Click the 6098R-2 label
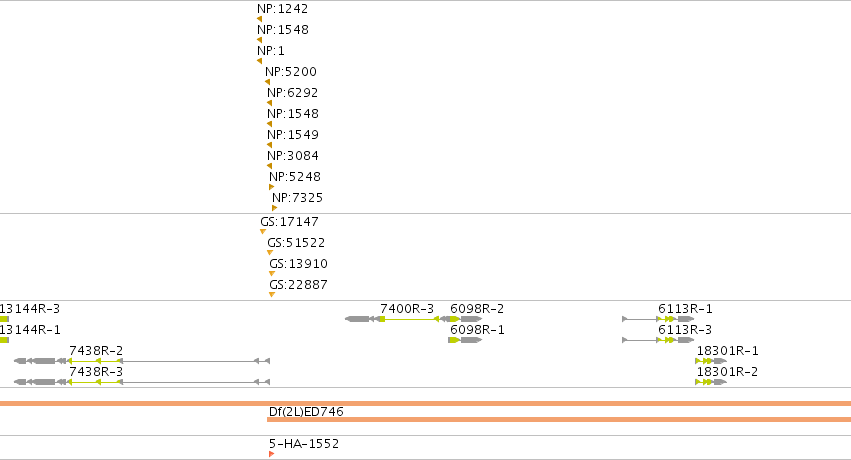The height and width of the screenshot is (460, 851). pyautogui.click(x=477, y=309)
